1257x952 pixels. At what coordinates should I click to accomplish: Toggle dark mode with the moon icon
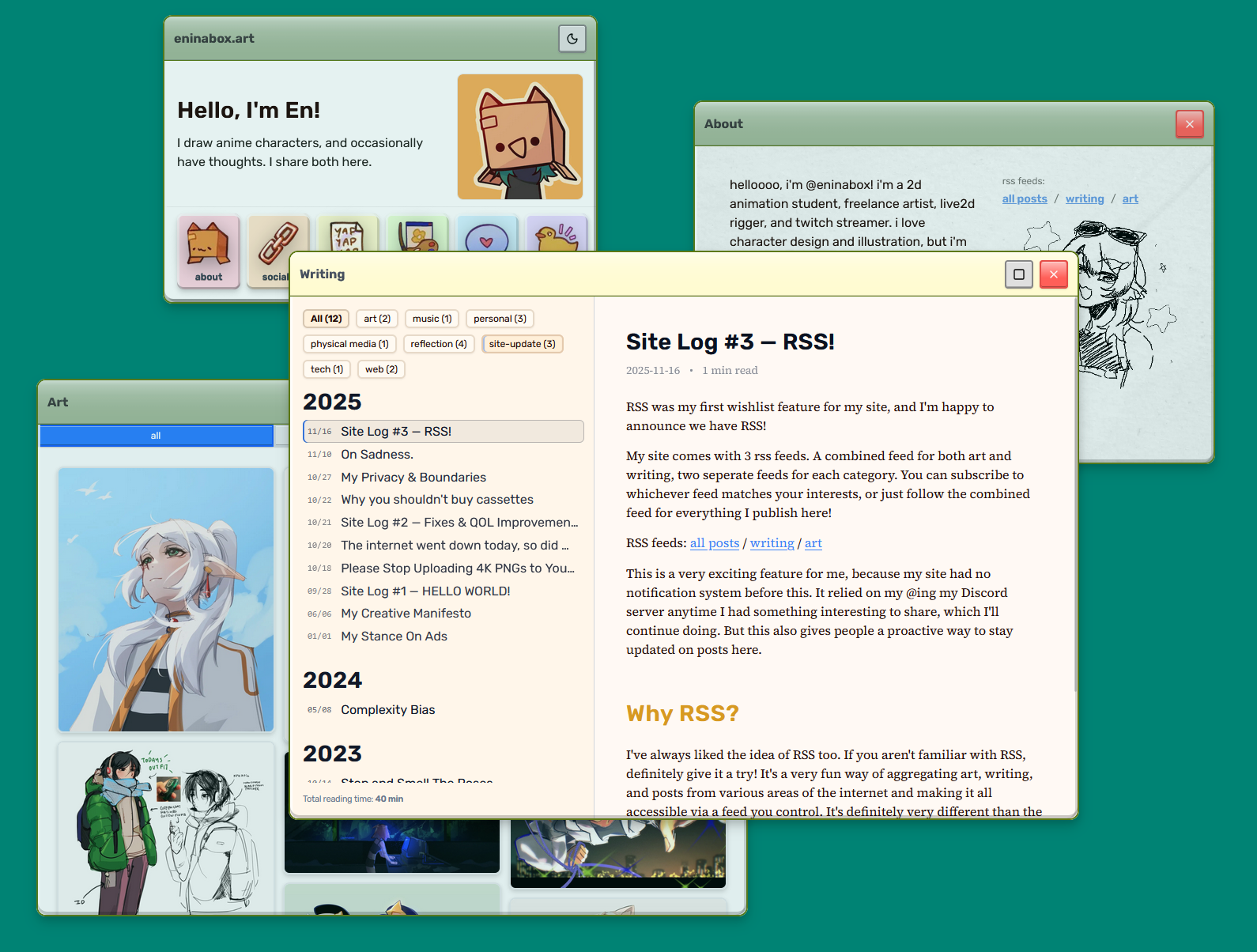tap(572, 38)
